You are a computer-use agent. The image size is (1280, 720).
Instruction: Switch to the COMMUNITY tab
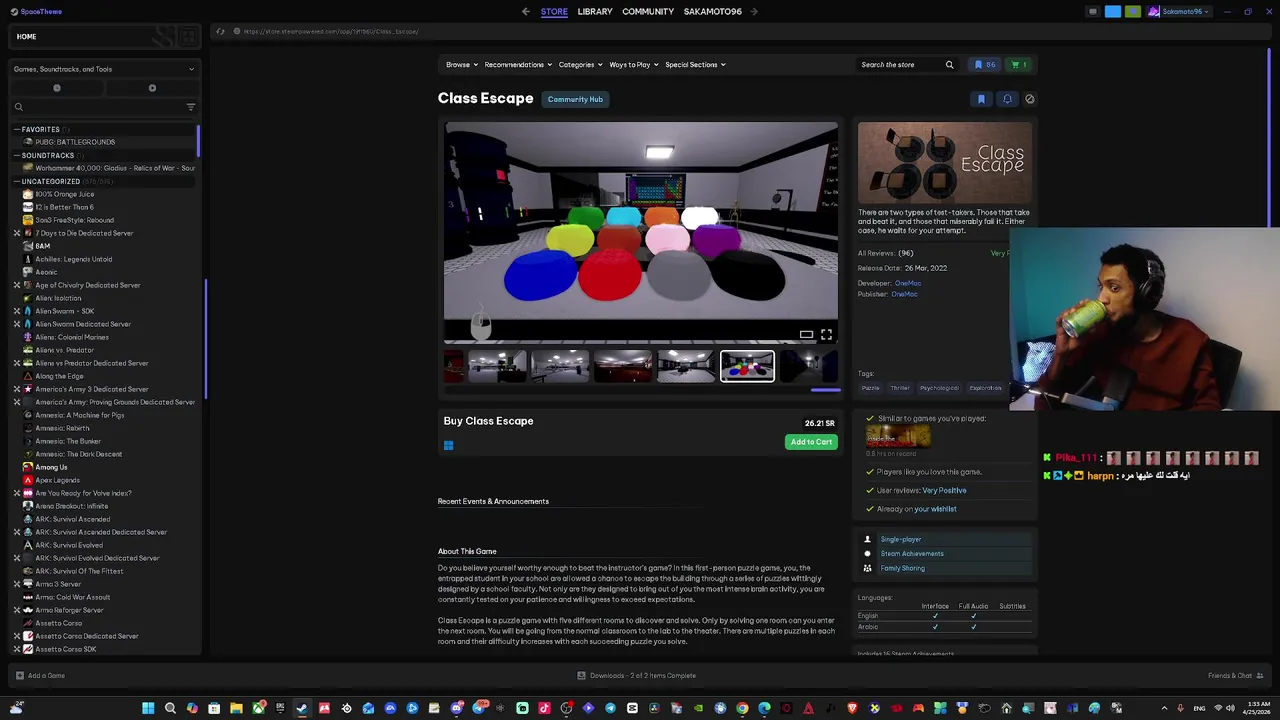tap(648, 12)
